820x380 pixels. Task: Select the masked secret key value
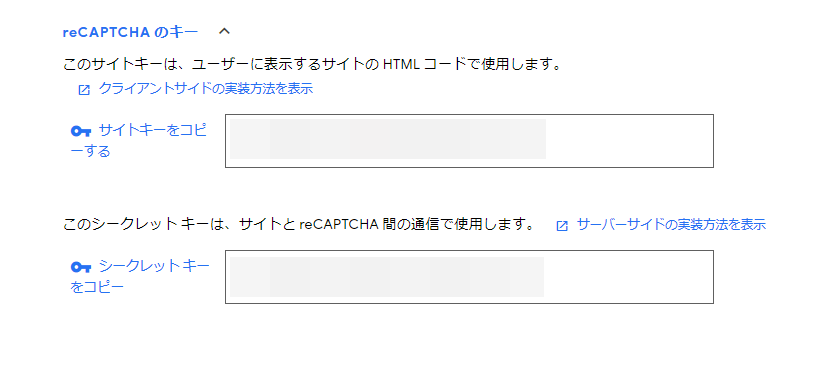click(386, 277)
